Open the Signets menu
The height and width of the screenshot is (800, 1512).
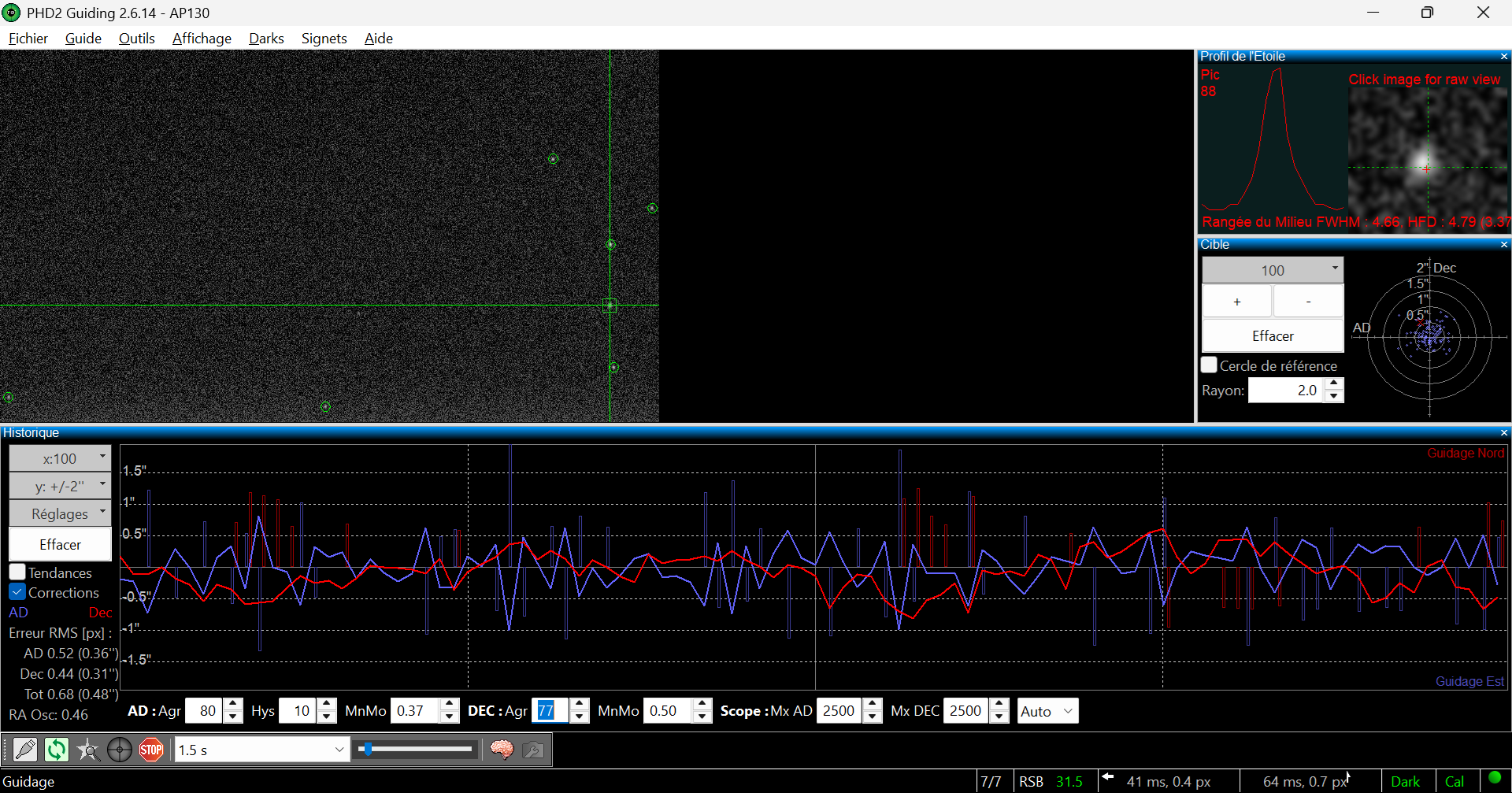tap(324, 39)
